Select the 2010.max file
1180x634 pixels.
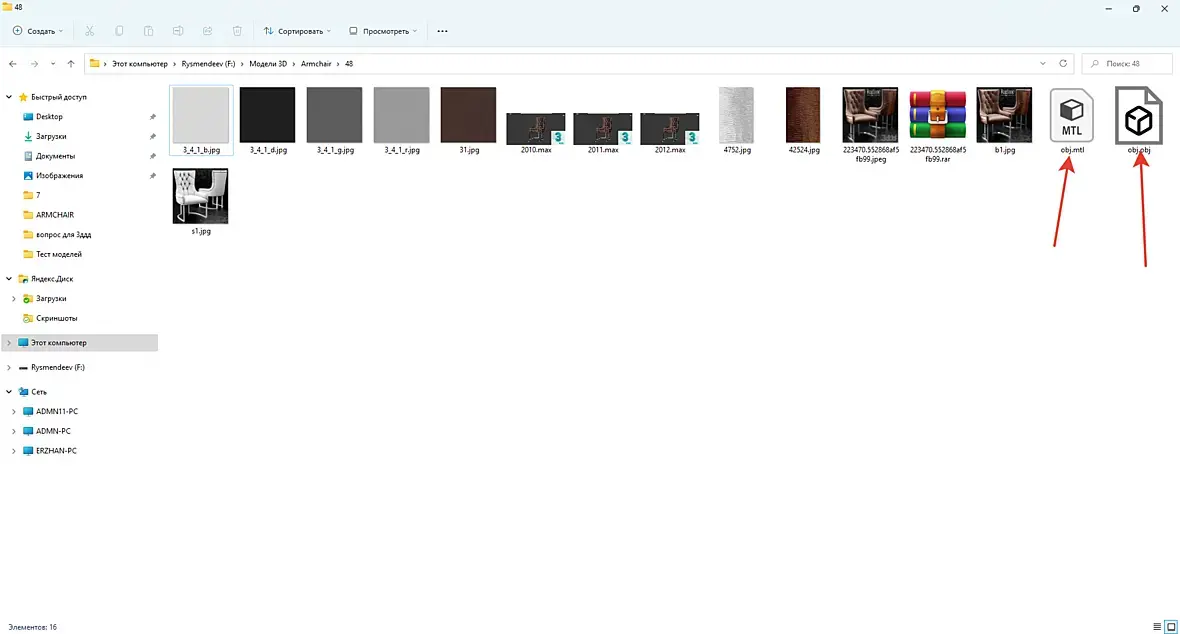(x=536, y=128)
